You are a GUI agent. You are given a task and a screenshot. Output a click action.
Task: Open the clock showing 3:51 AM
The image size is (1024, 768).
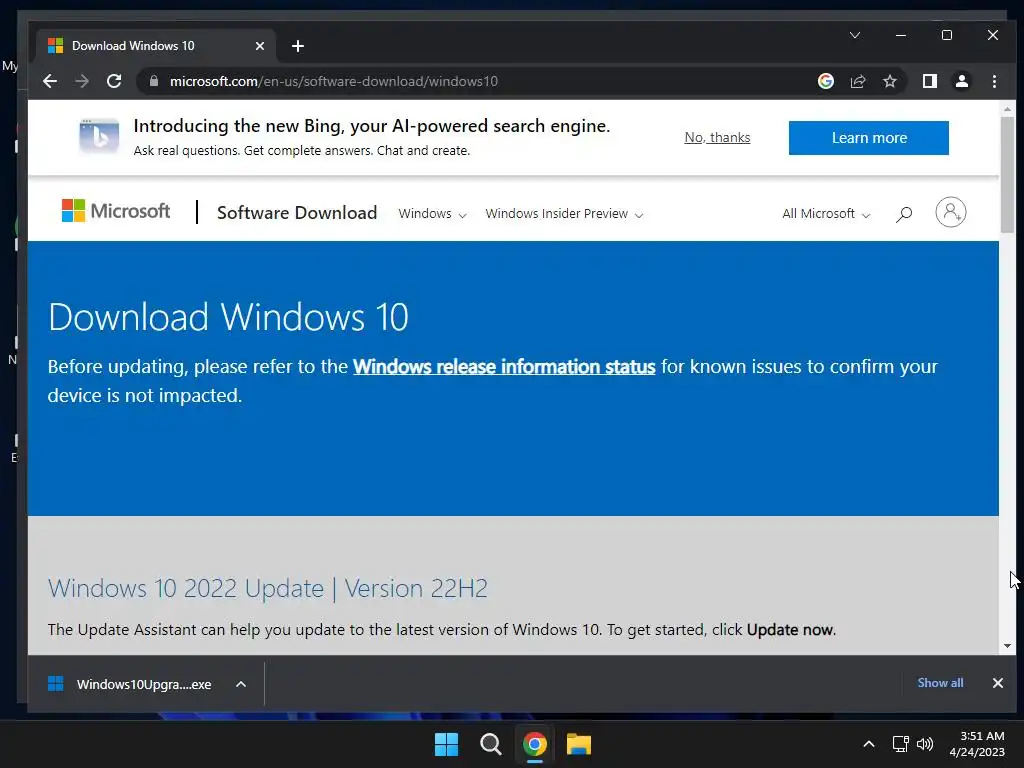tap(977, 744)
